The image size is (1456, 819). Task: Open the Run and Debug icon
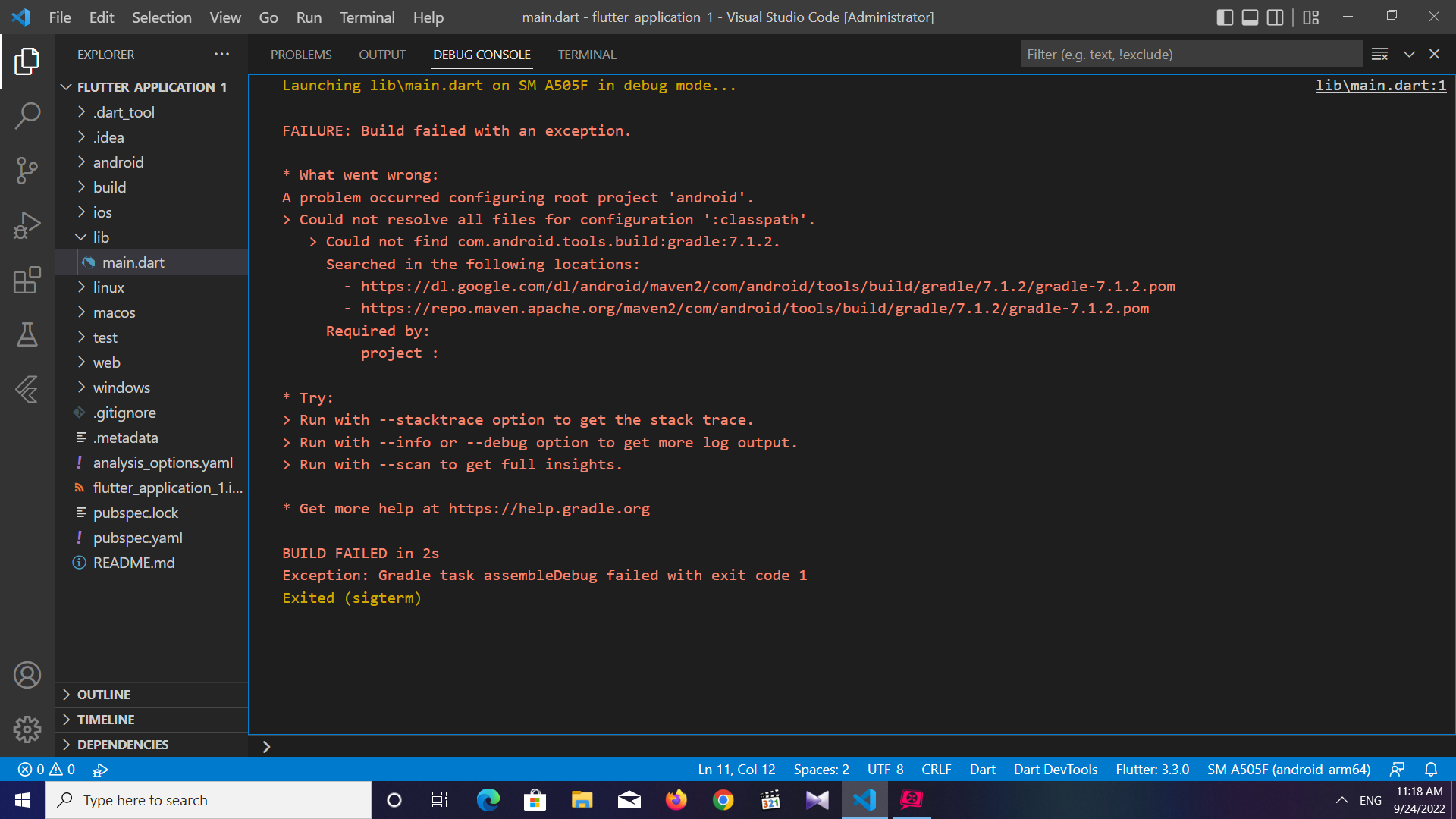27,224
